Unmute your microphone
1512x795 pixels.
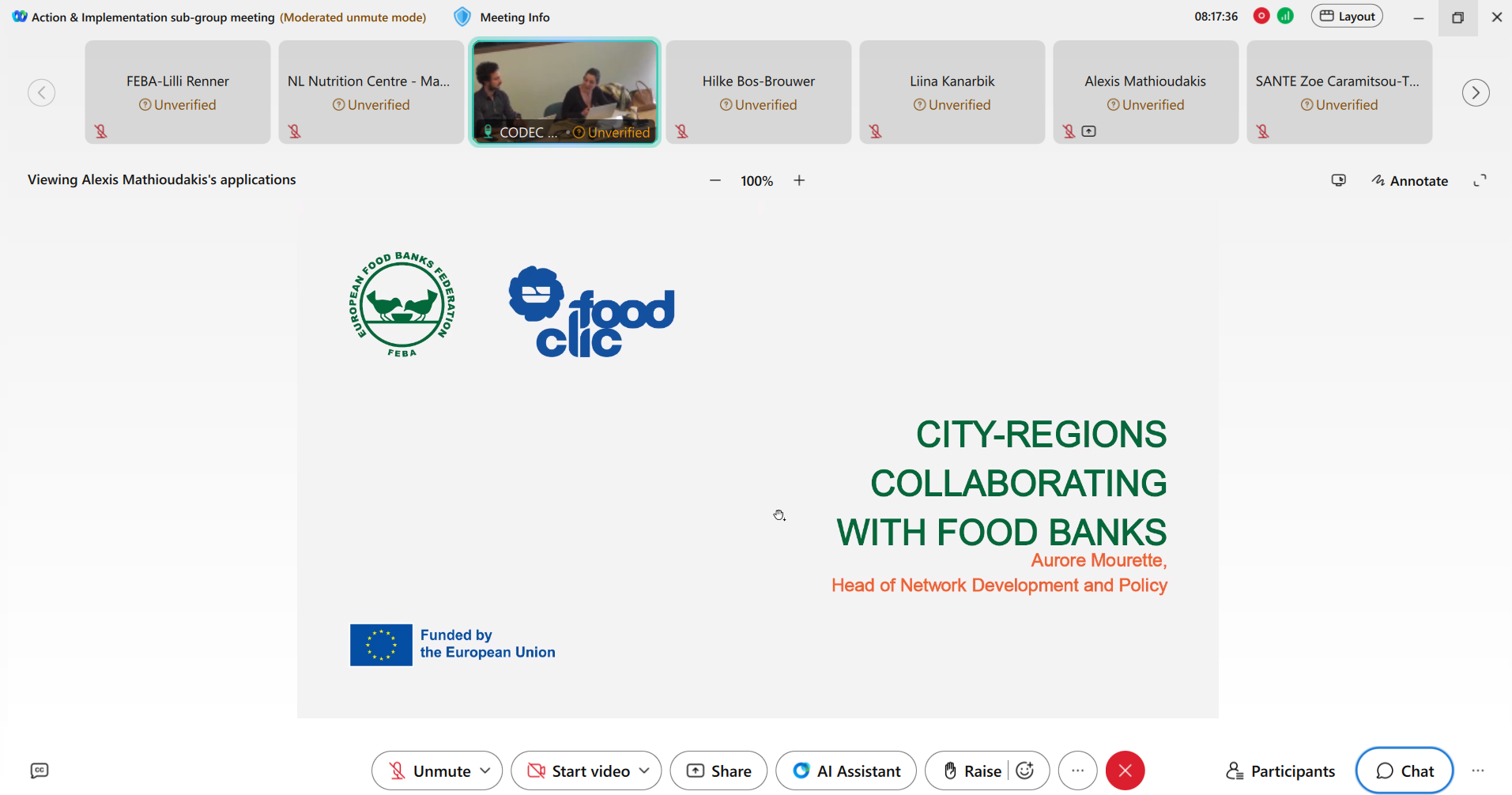click(429, 771)
